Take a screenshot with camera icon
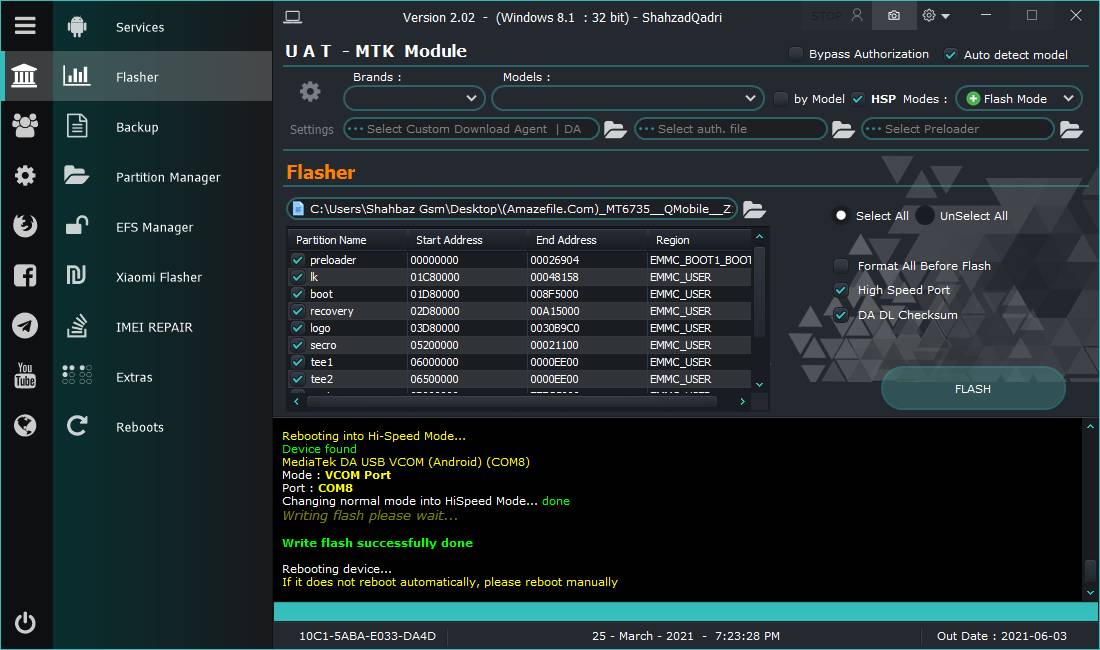The width and height of the screenshot is (1100, 650). 893,16
